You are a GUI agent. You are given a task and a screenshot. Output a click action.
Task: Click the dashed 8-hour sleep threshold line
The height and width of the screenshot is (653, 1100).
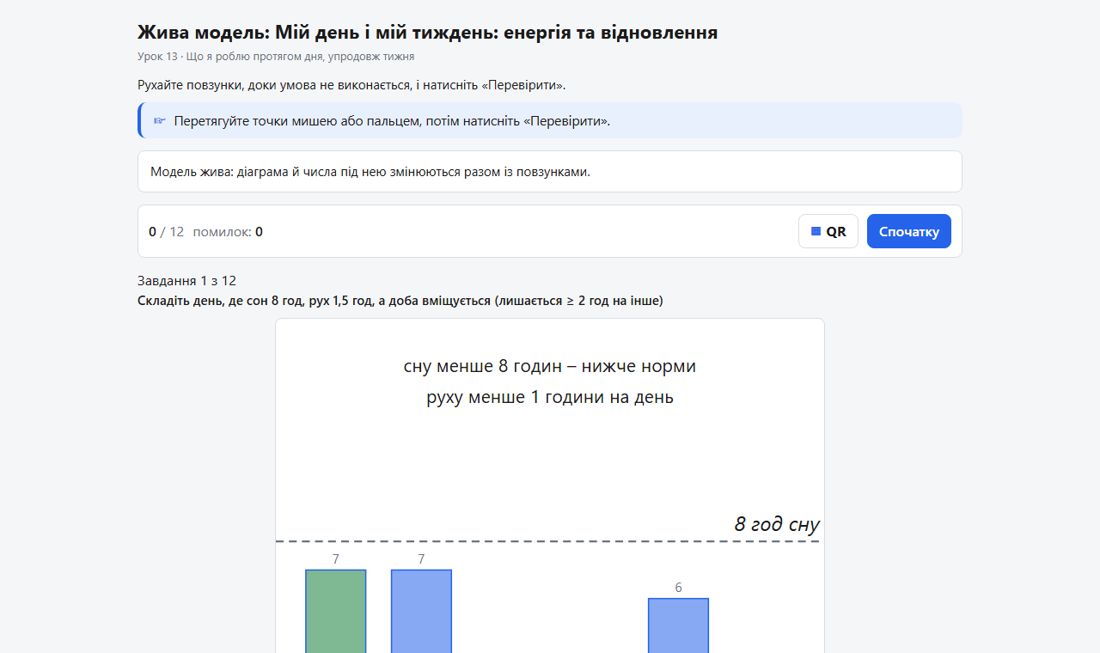pyautogui.click(x=548, y=541)
